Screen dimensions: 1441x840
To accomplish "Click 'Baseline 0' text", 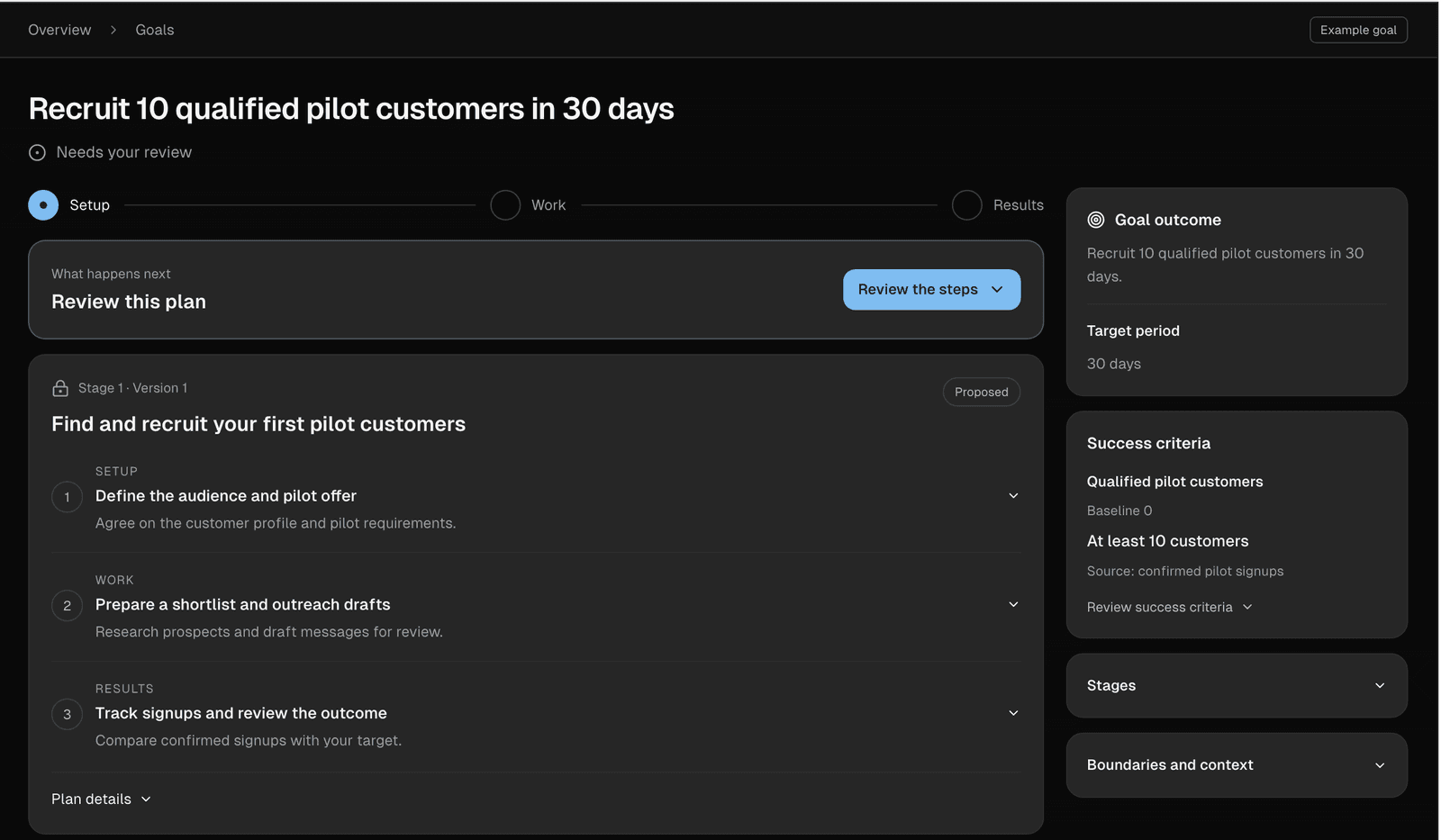I will pyautogui.click(x=1119, y=510).
